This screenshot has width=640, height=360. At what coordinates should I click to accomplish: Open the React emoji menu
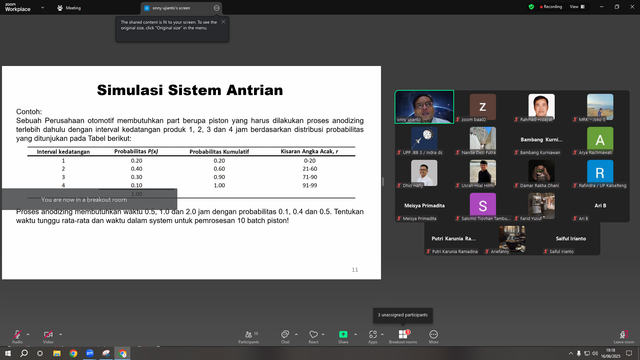[x=313, y=336]
